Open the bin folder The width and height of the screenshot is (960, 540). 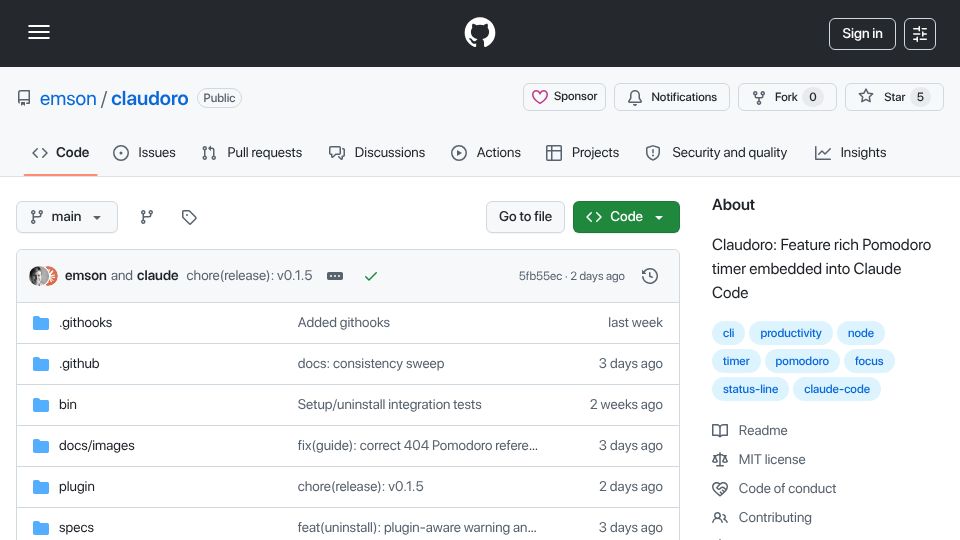coord(67,405)
